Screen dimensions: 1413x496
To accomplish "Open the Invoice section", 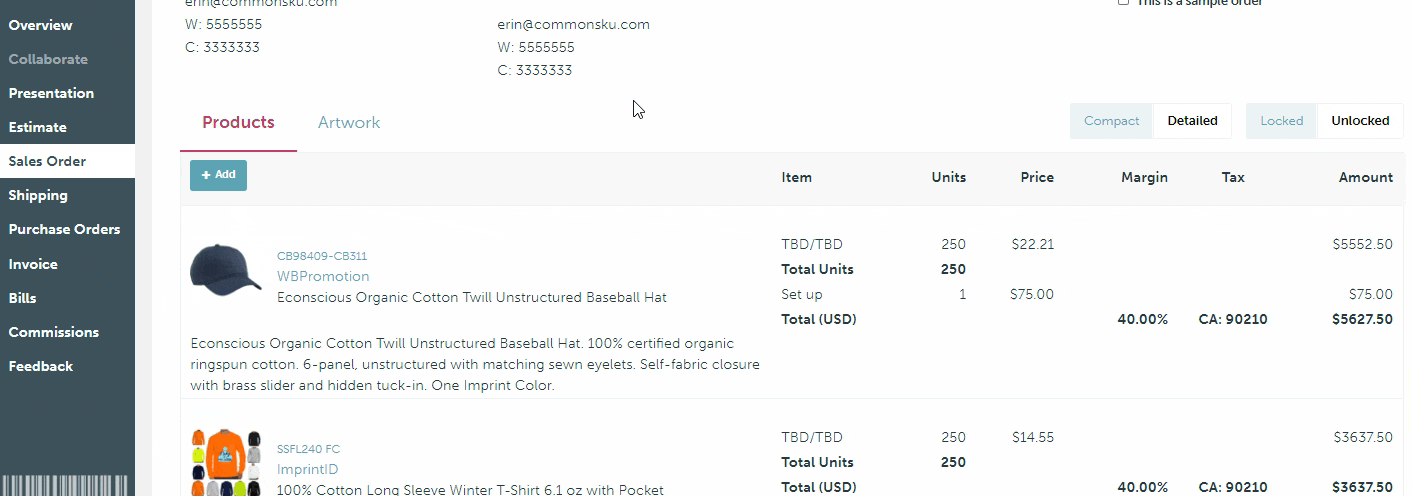I will tap(33, 264).
